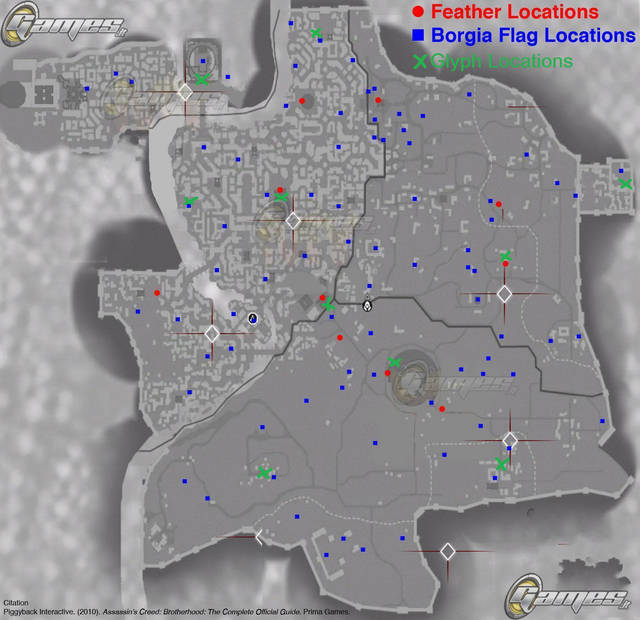Click the 'Borgia Flag Locations' legend label
The height and width of the screenshot is (620, 640).
[x=533, y=37]
